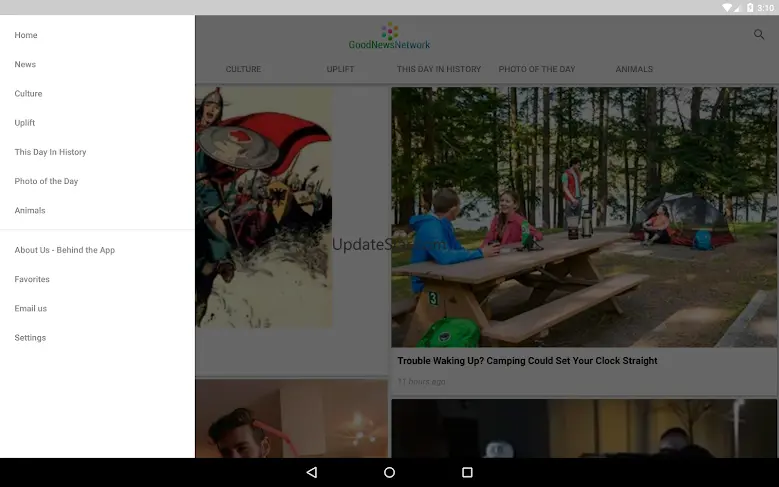
Task: Open the recent apps overview button
Action: pyautogui.click(x=467, y=472)
